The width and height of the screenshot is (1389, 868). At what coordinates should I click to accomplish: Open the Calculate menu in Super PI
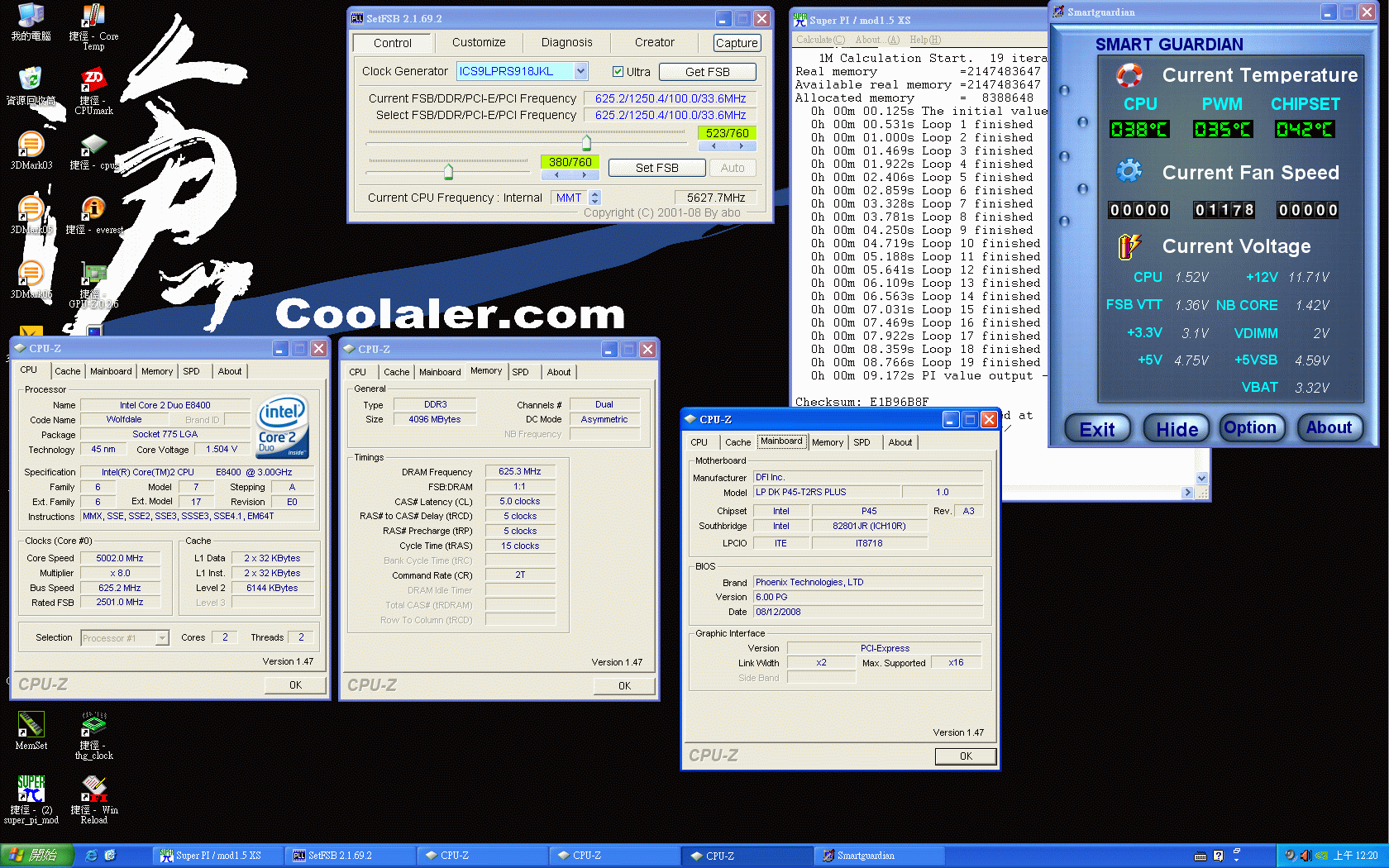(820, 40)
